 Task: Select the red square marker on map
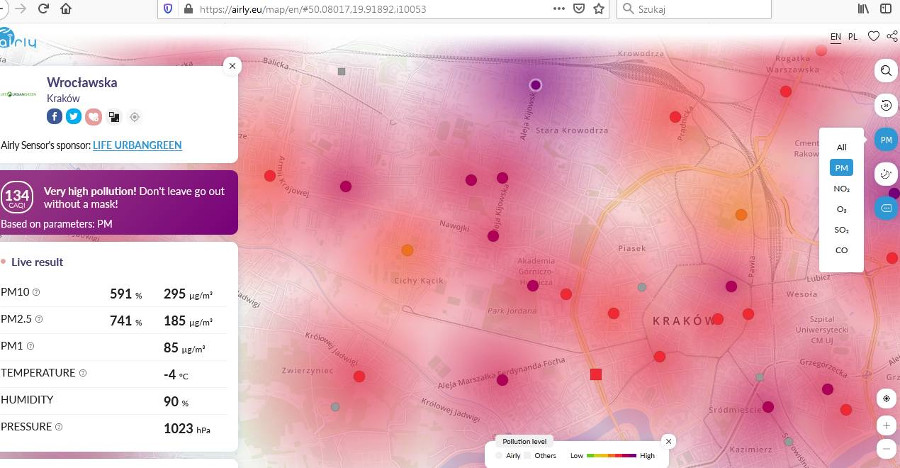click(596, 374)
